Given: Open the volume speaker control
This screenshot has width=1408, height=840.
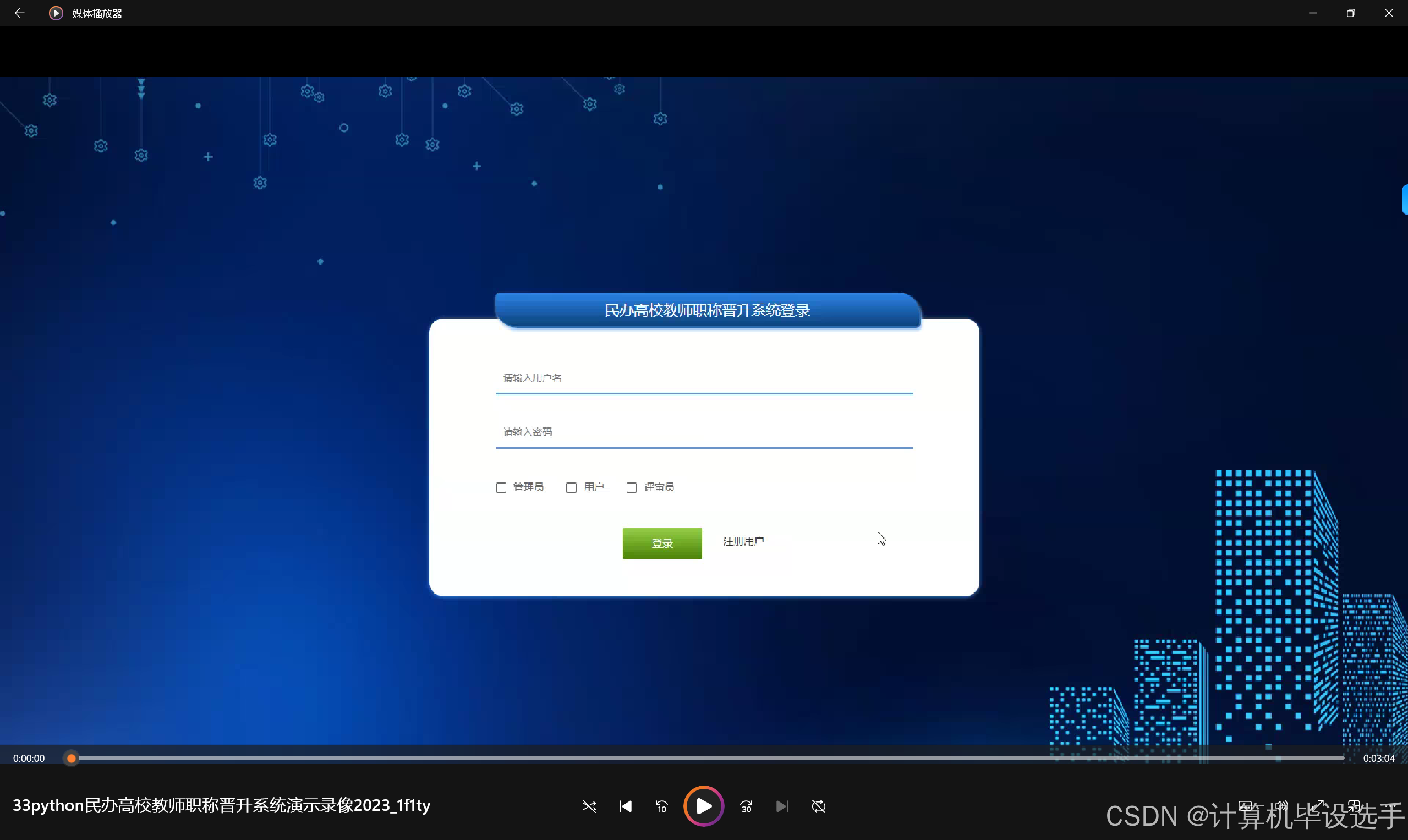Looking at the screenshot, I should click(x=1280, y=805).
